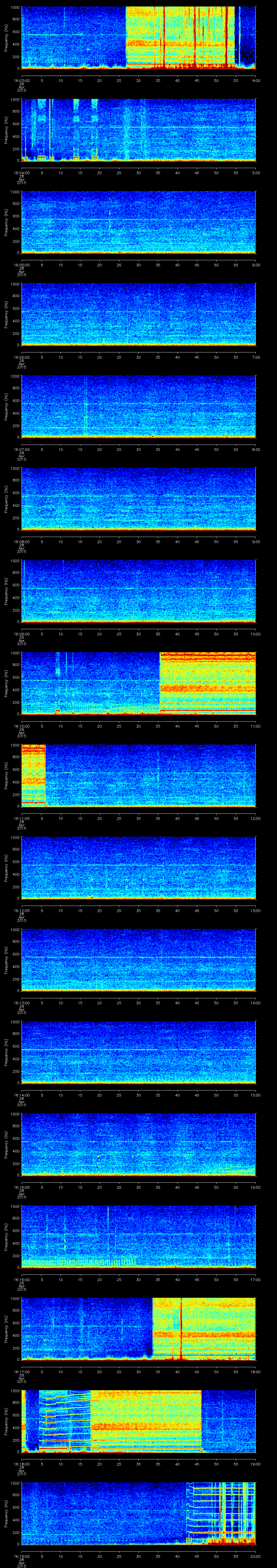277x1568 pixels.
Task: Click the 16:19:00 start time label
Action: pyautogui.click(x=21, y=1556)
